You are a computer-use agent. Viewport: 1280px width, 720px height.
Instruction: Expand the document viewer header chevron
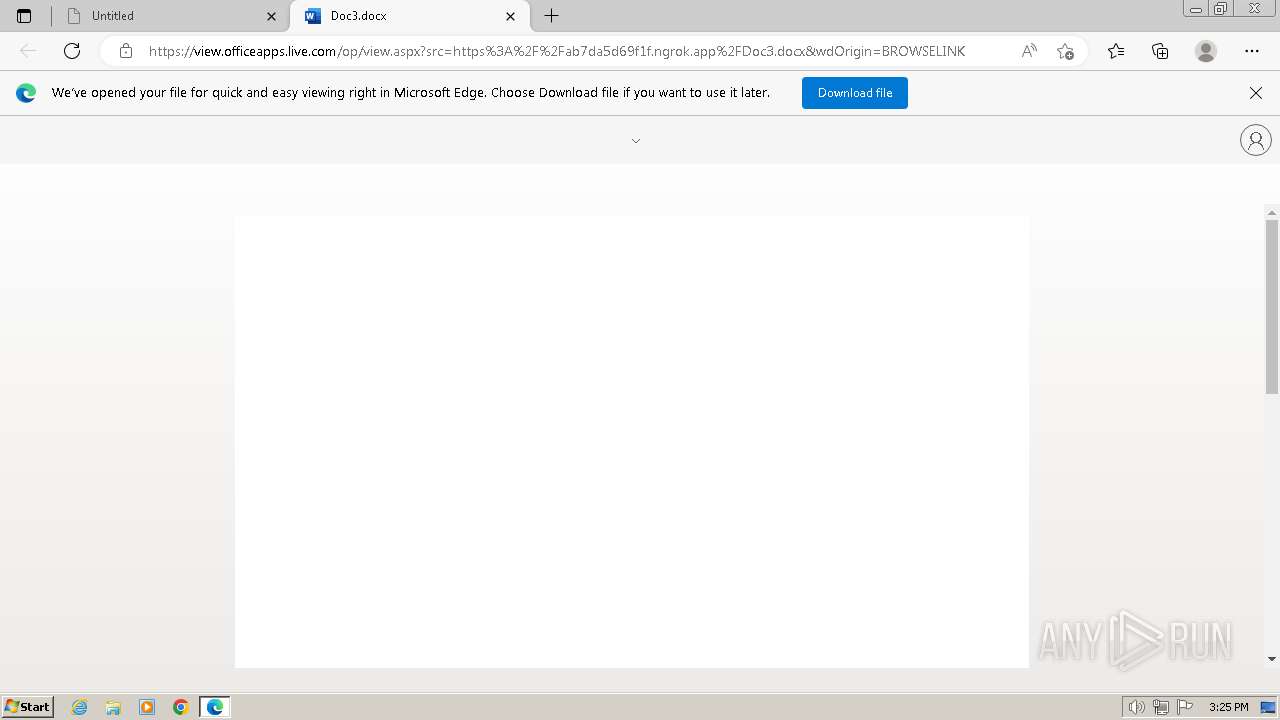point(636,141)
